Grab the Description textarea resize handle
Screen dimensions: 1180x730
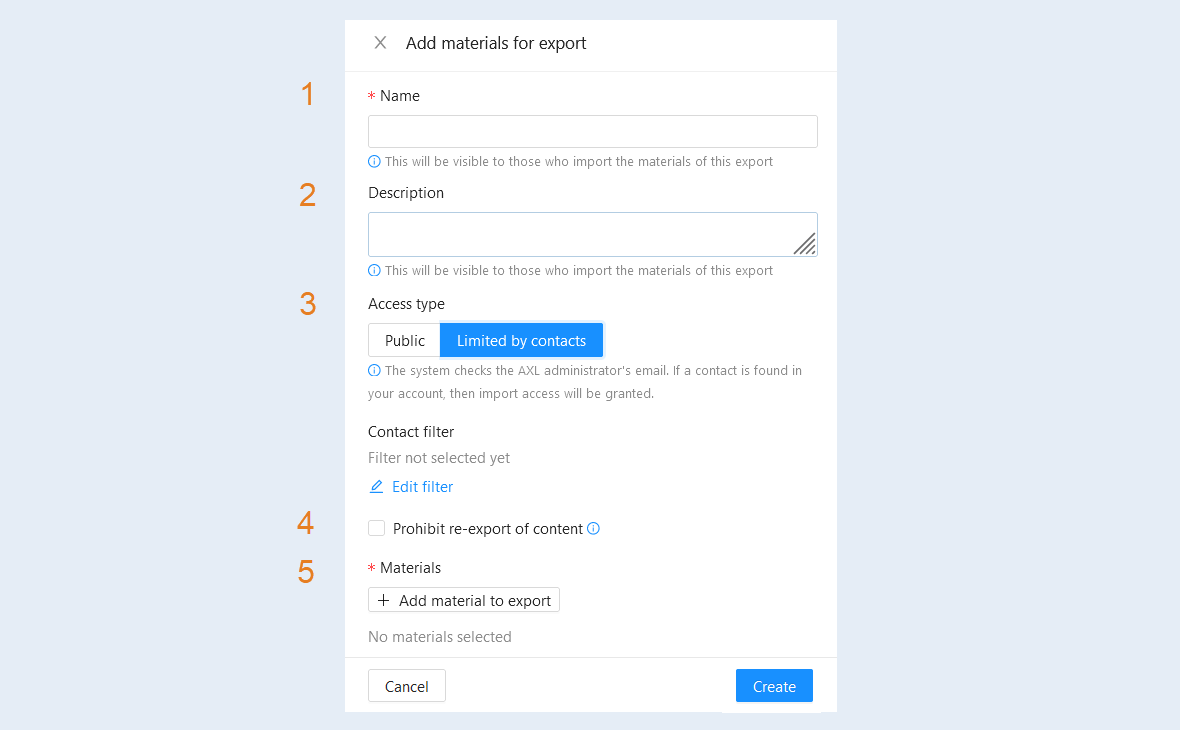tap(805, 245)
